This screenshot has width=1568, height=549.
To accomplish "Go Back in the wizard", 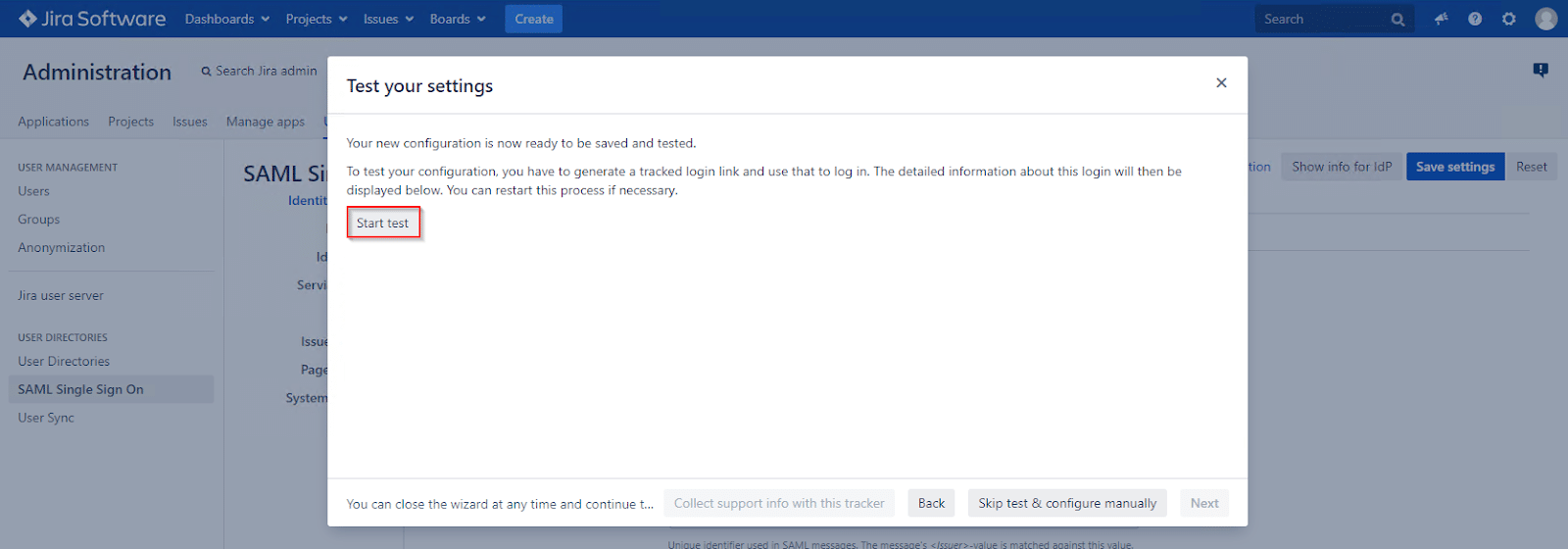I will pyautogui.click(x=931, y=503).
